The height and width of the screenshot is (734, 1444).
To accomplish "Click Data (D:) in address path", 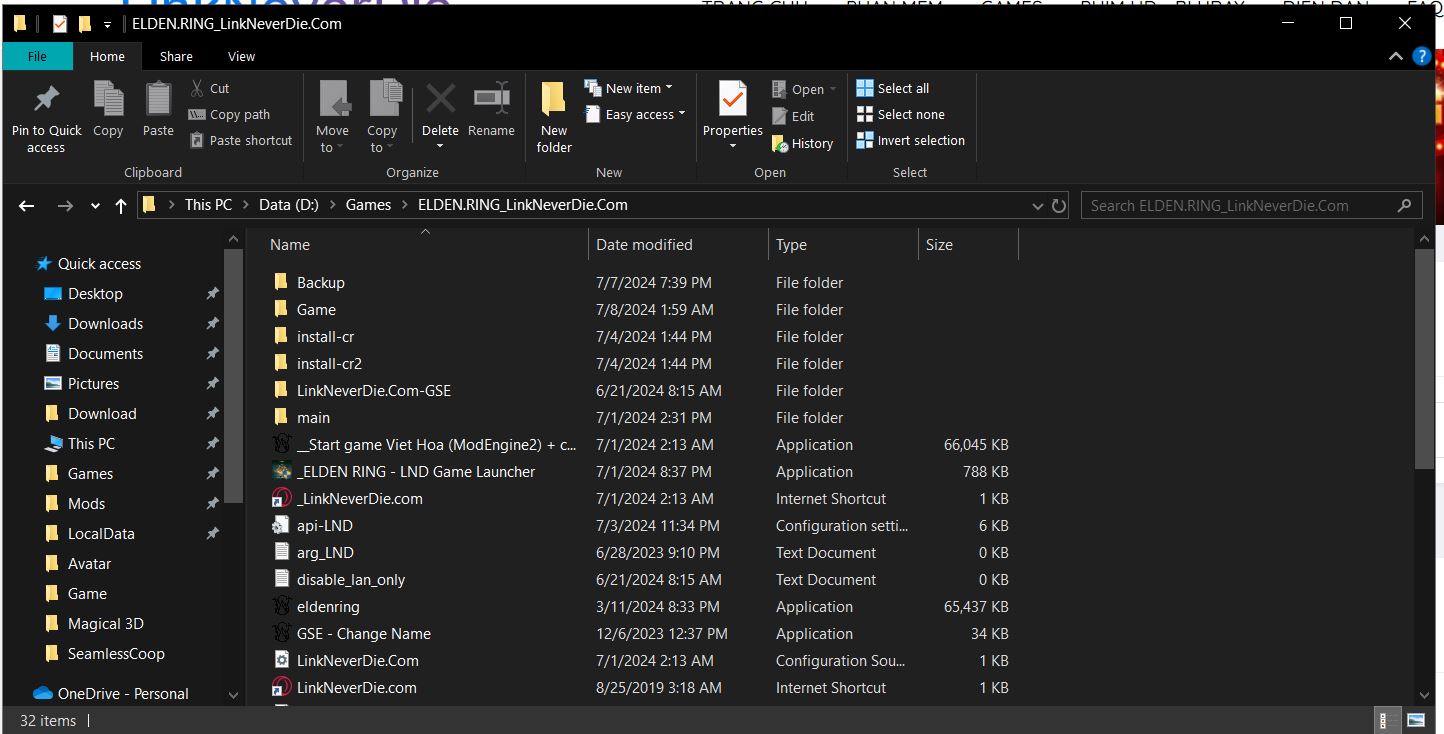I will point(289,204).
